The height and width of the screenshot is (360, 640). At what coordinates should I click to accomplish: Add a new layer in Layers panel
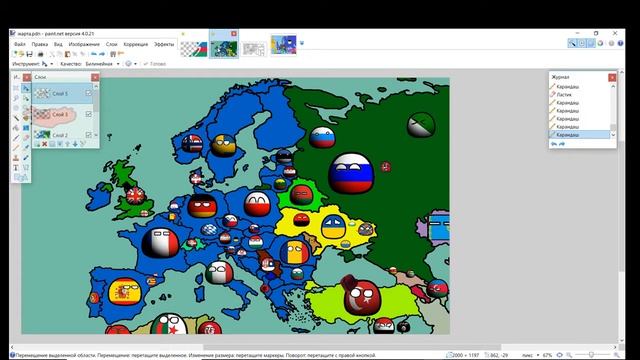point(36,144)
